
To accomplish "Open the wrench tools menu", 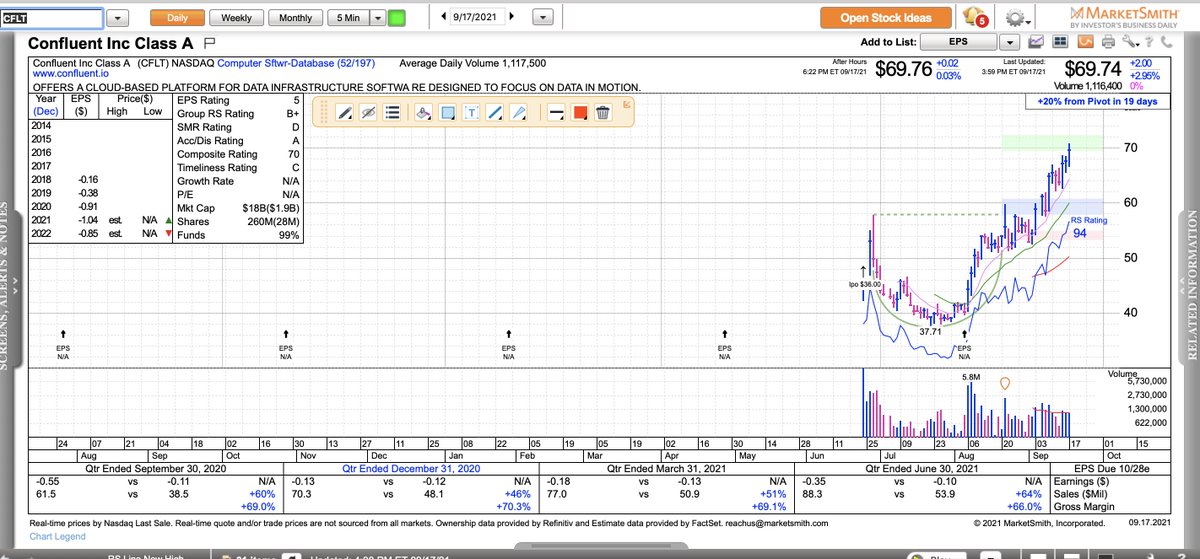I will pos(1132,43).
